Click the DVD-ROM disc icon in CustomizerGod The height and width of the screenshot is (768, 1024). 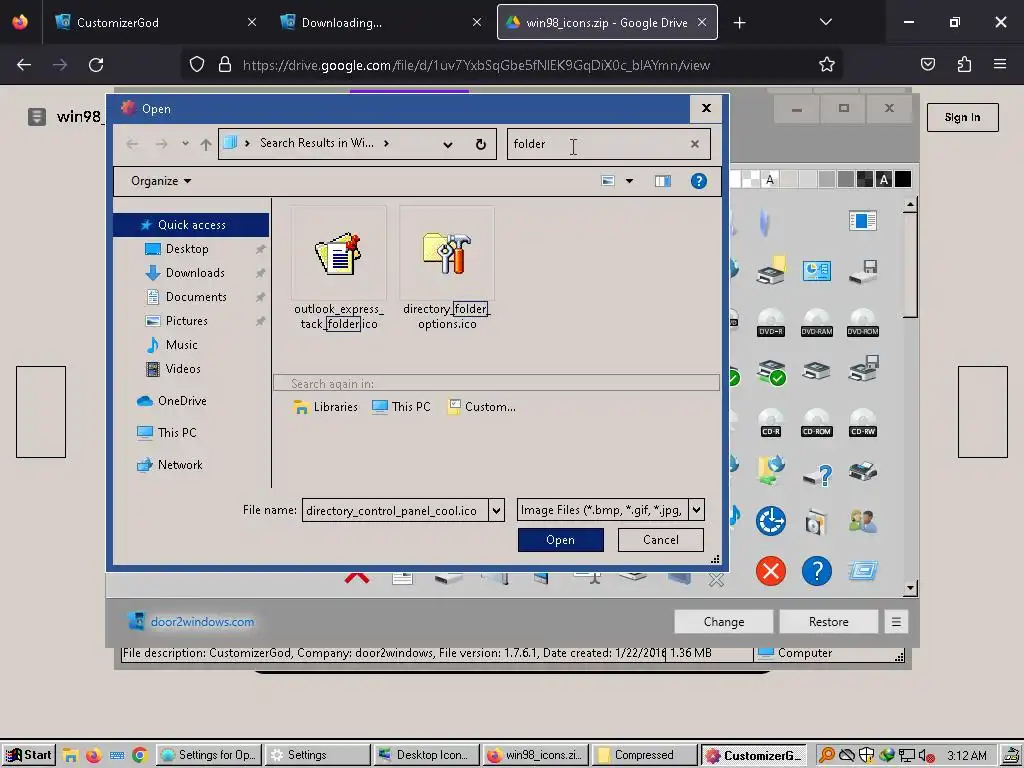[x=863, y=322]
